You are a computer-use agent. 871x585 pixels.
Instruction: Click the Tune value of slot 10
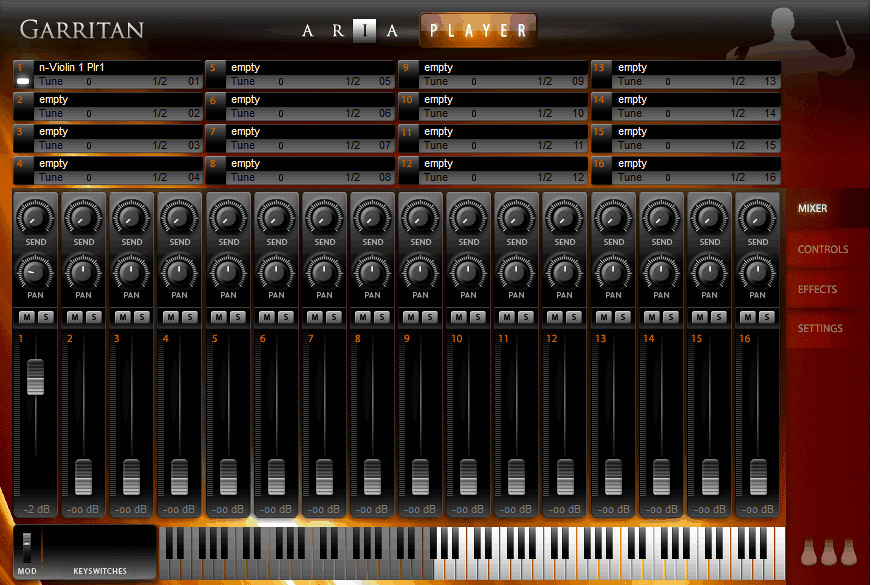(x=474, y=113)
